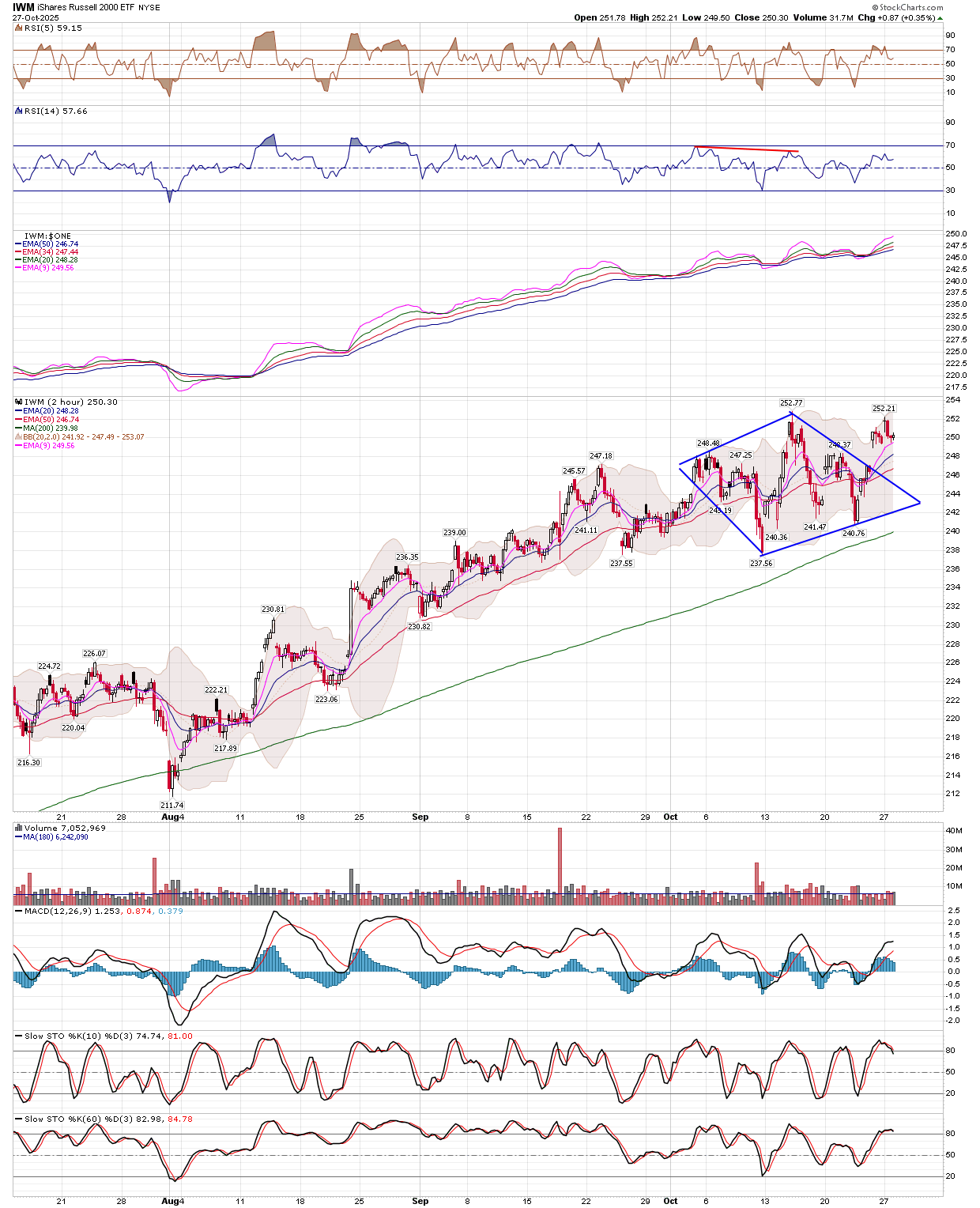Click the IWM:$ONE panel label
Screen dimensions: 980x1208
(47, 236)
